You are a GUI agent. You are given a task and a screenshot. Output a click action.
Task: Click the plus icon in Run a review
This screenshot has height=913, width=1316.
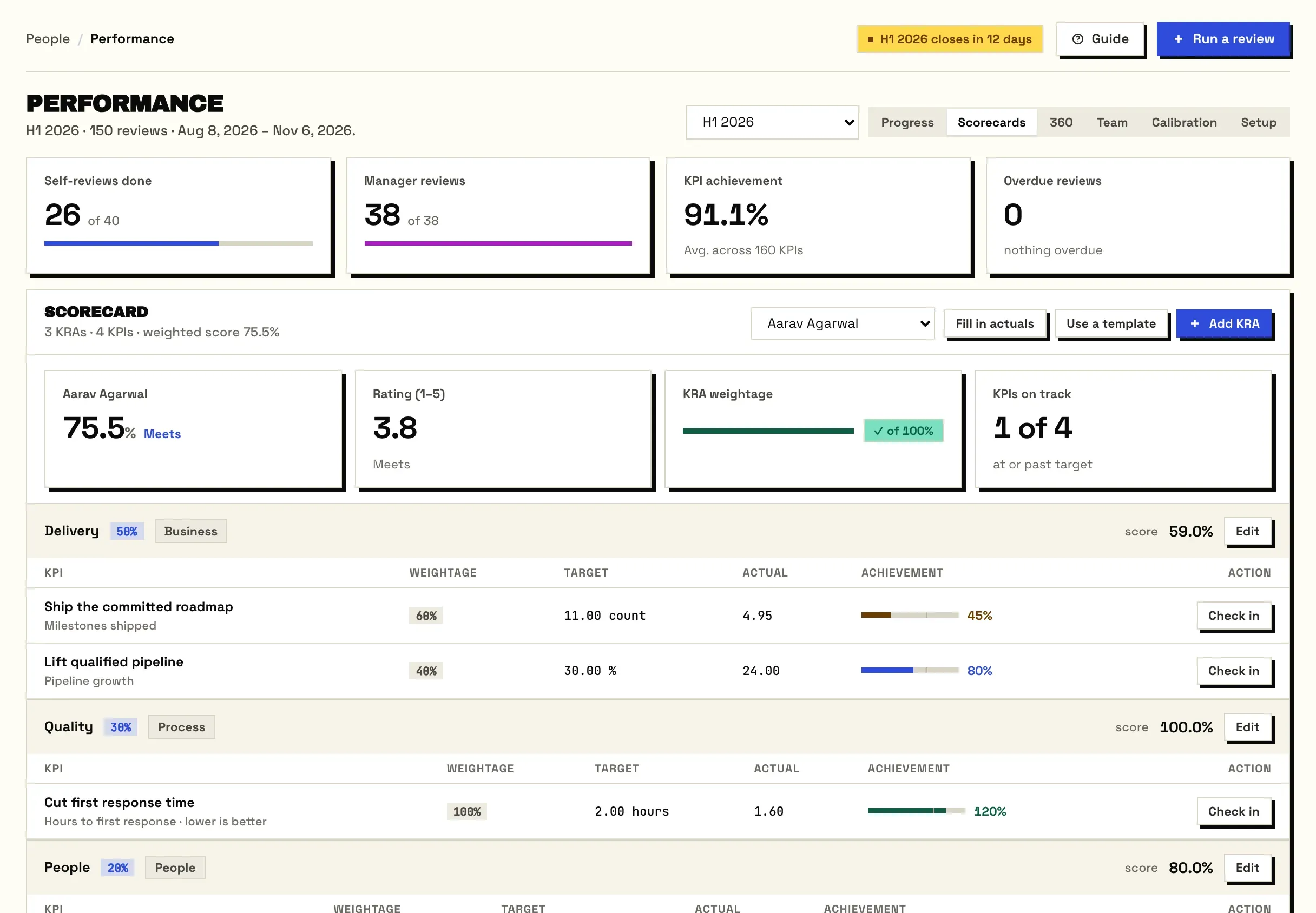pyautogui.click(x=1178, y=39)
